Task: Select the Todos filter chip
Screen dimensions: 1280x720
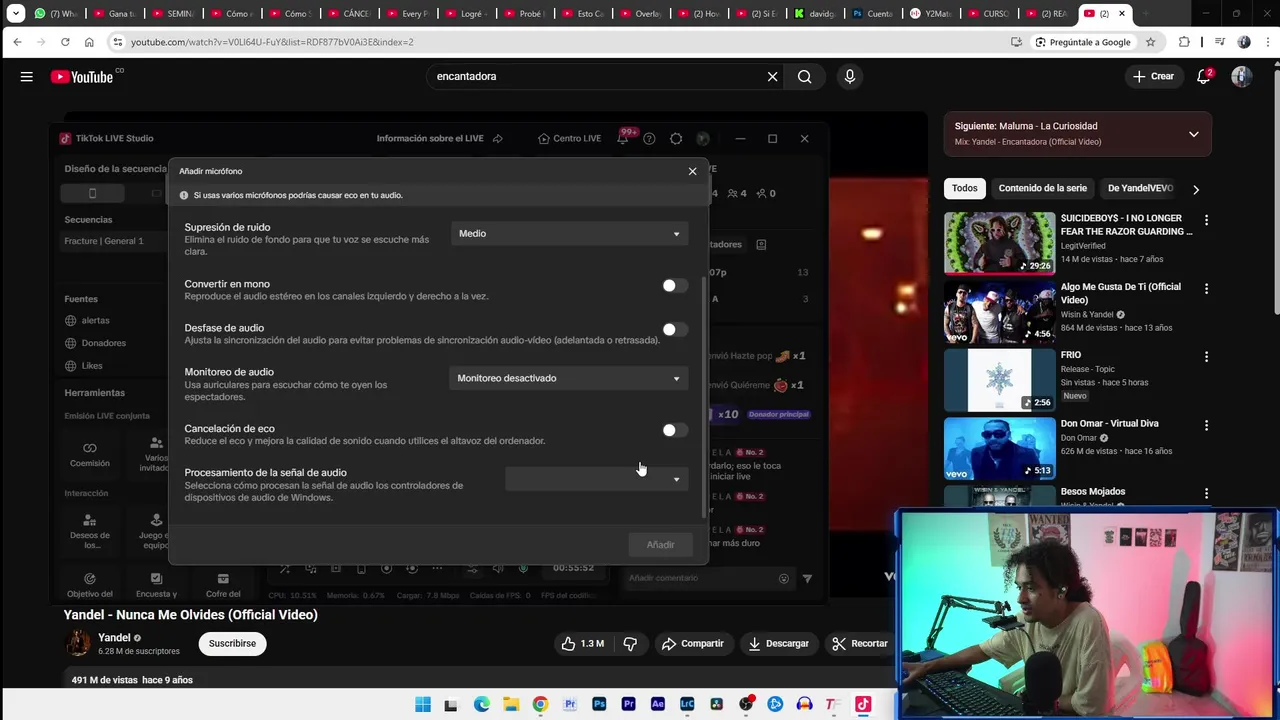Action: [x=964, y=188]
